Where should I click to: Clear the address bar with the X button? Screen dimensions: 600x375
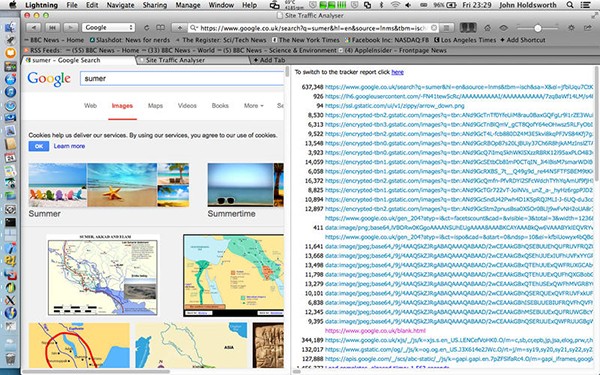pos(434,28)
